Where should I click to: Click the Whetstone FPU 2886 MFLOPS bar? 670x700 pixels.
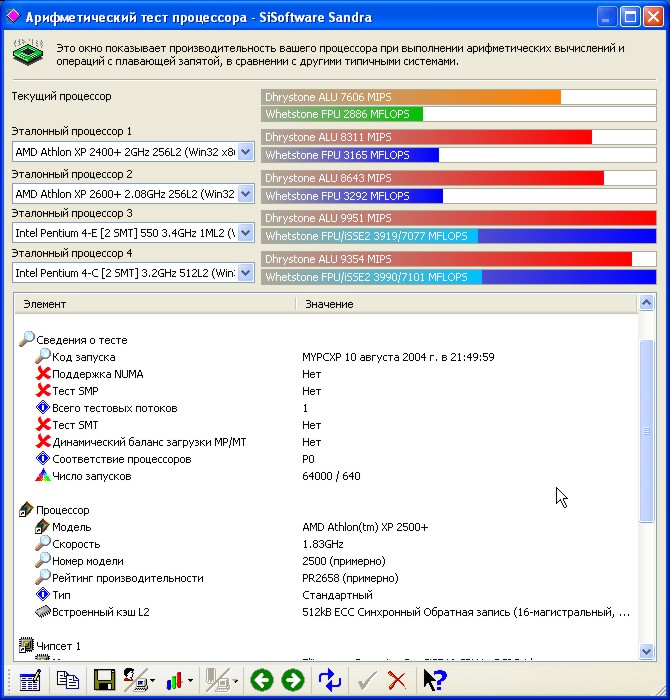(x=458, y=114)
